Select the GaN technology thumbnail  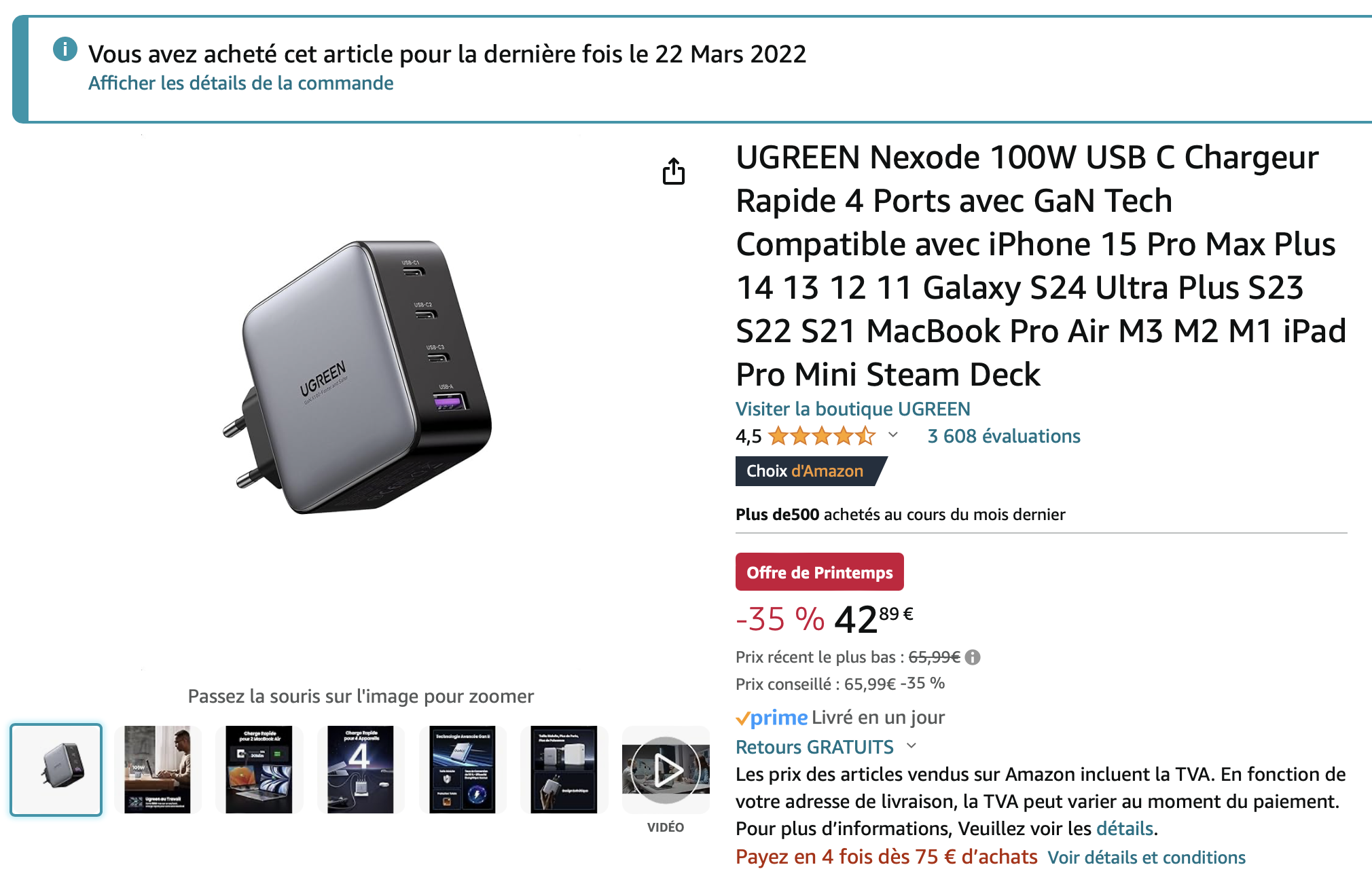(x=462, y=769)
